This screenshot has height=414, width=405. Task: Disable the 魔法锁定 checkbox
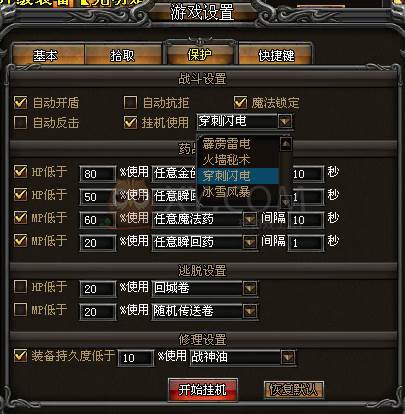pyautogui.click(x=240, y=102)
